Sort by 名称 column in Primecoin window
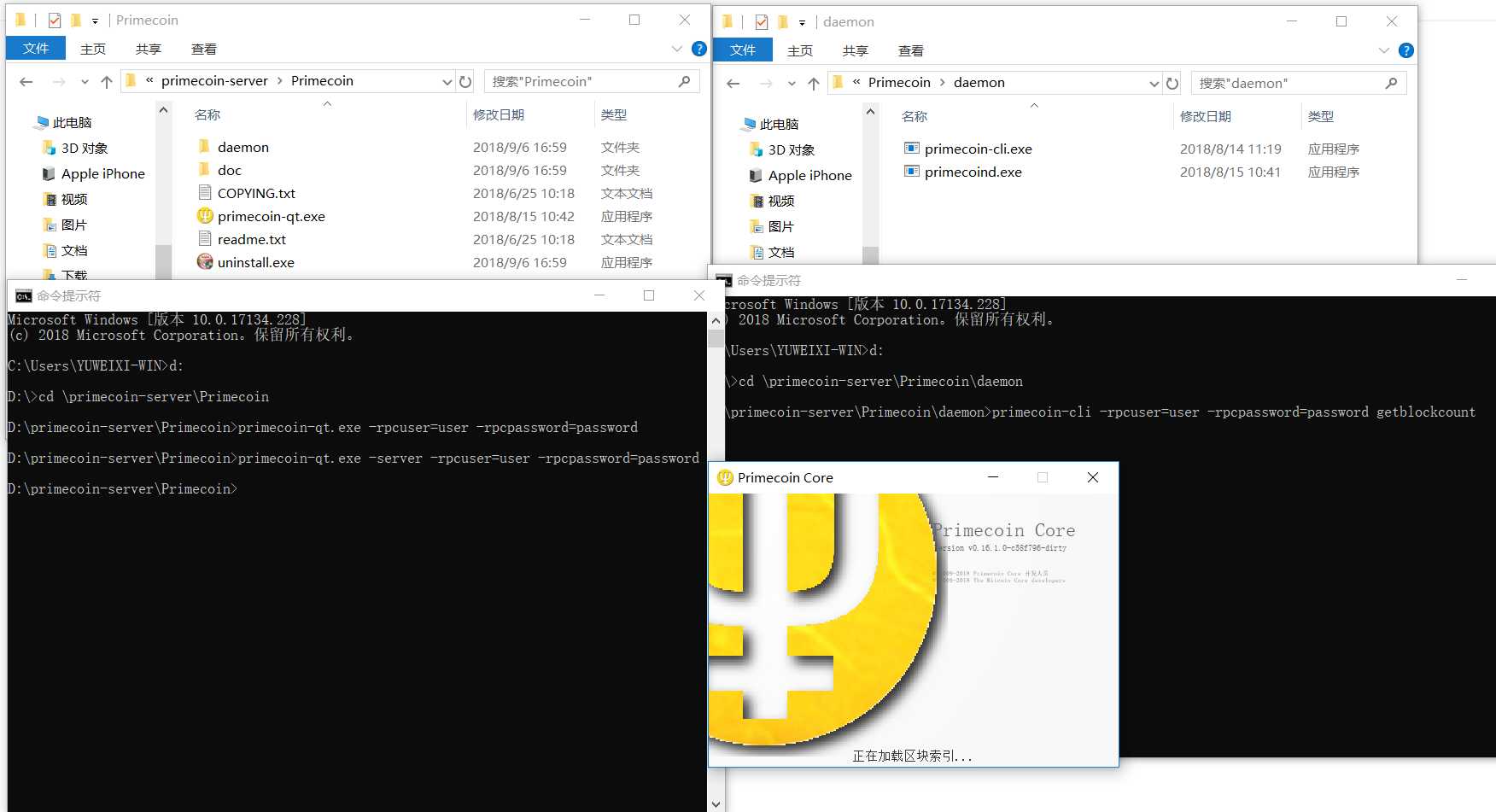This screenshot has height=812, width=1496. [207, 114]
